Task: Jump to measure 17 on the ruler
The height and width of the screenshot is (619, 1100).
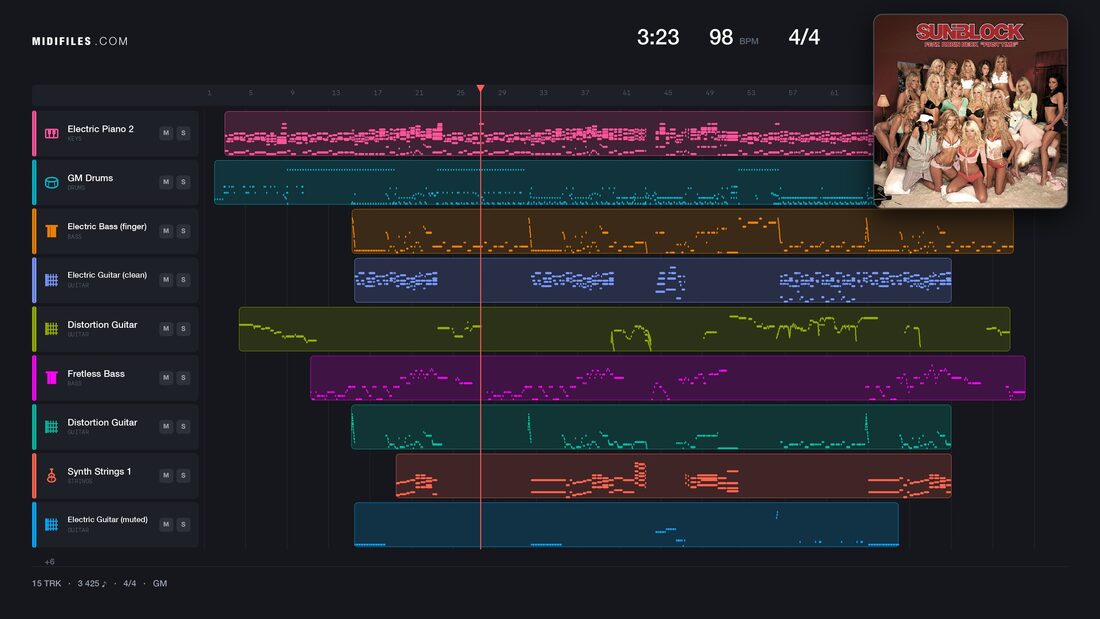Action: coord(377,93)
